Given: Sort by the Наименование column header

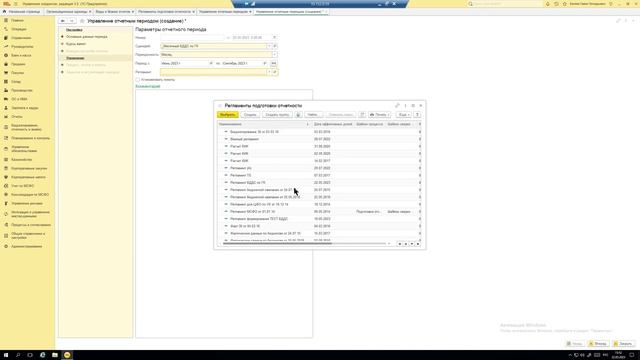Looking at the screenshot, I should click(x=264, y=124).
